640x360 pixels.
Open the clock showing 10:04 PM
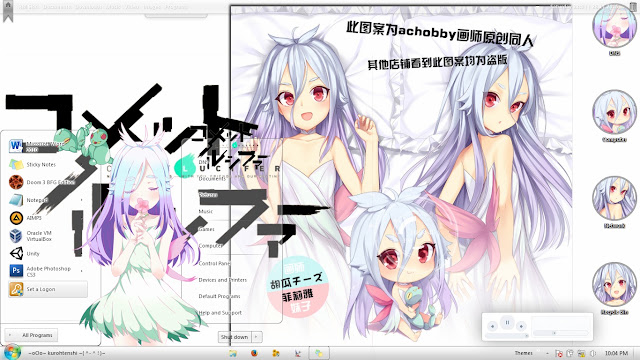[616, 353]
